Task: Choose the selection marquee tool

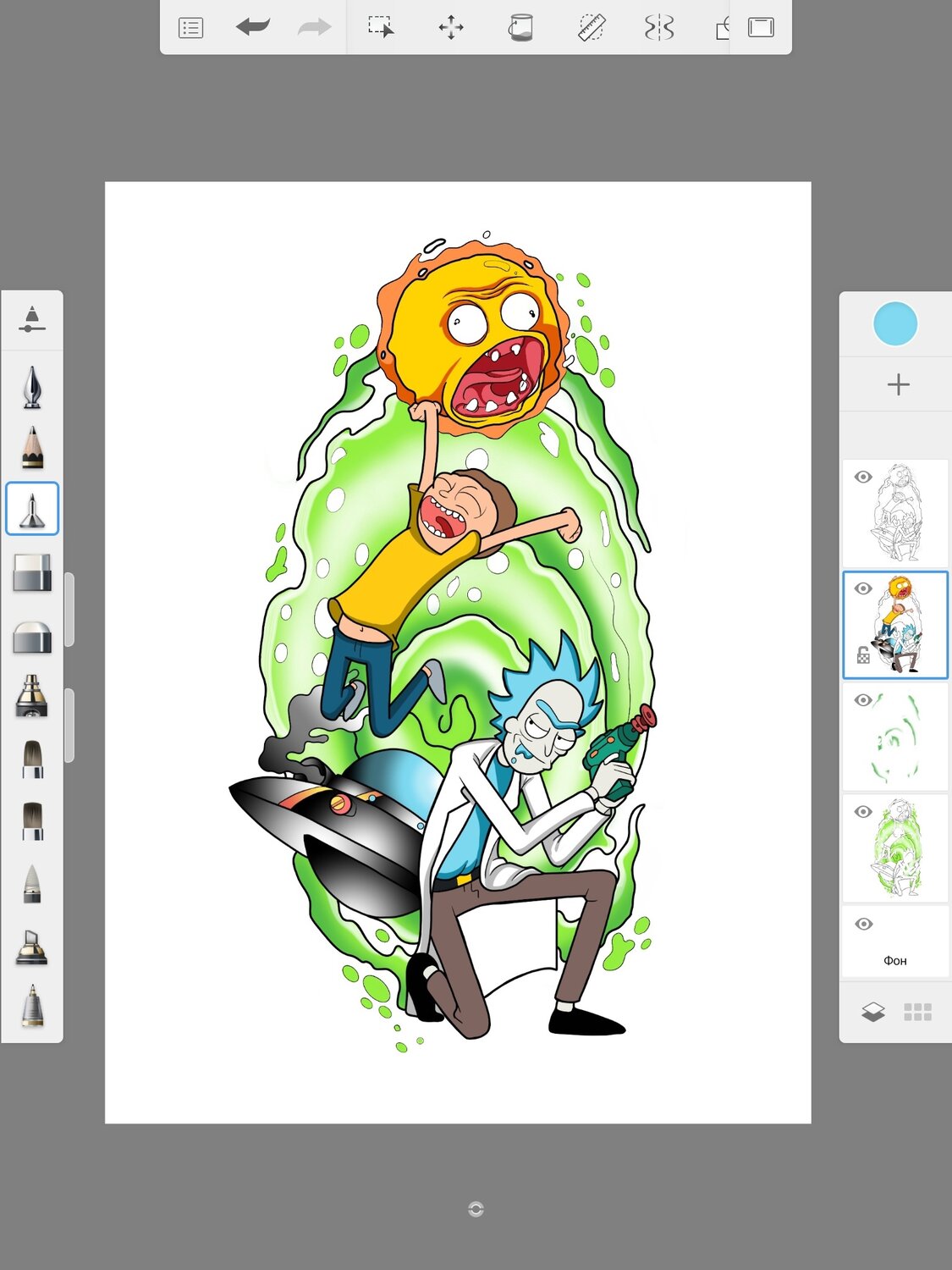Action: (381, 27)
